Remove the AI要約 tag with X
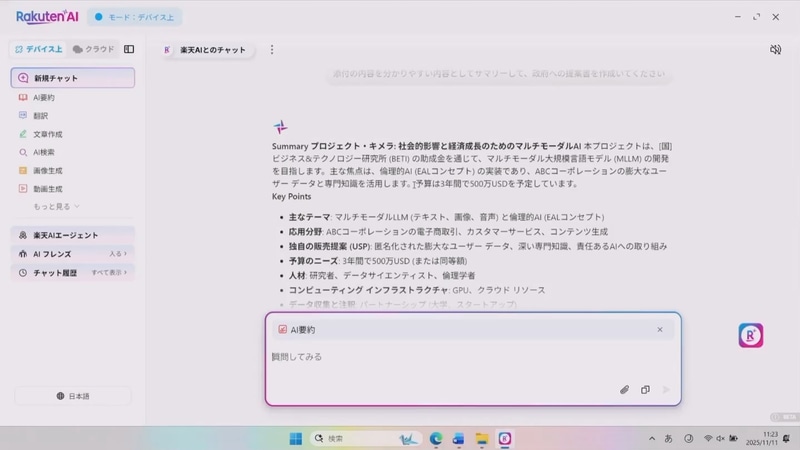 coord(660,330)
